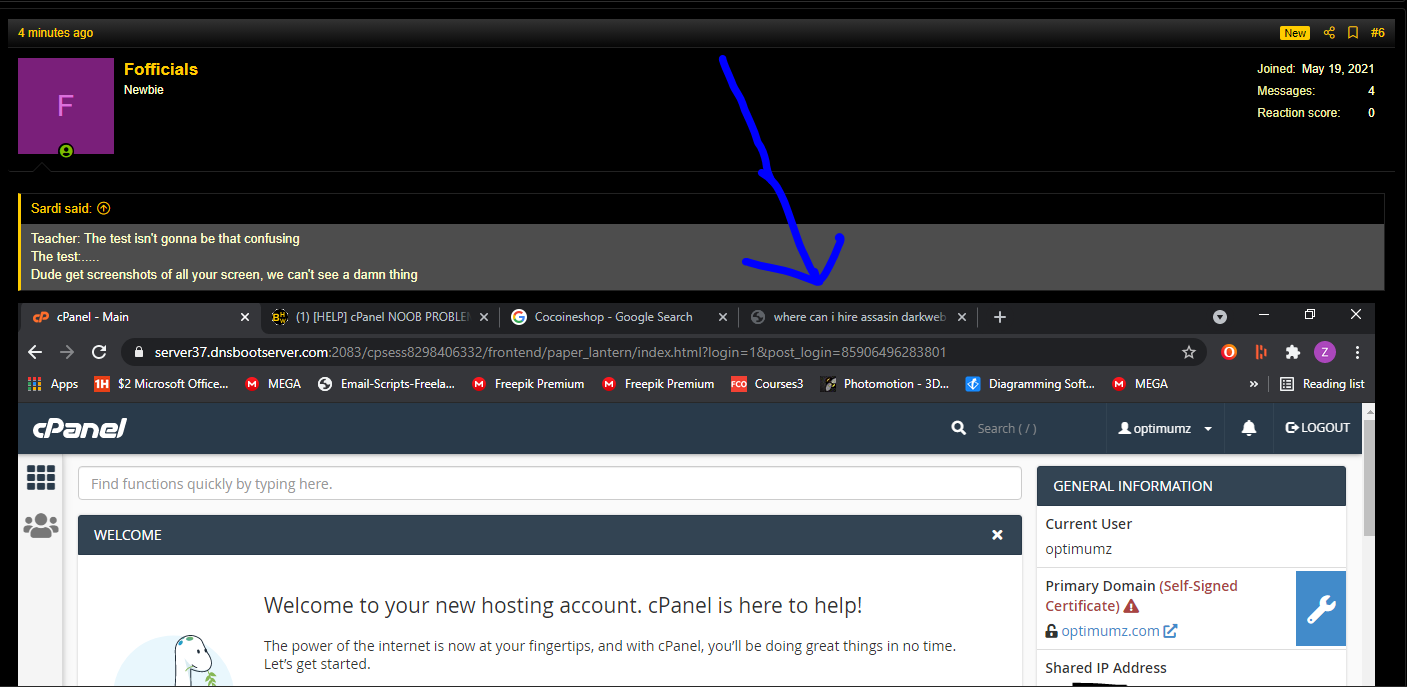1407x687 pixels.
Task: Open Email-Scripts-Freela bookmark
Action: click(386, 384)
